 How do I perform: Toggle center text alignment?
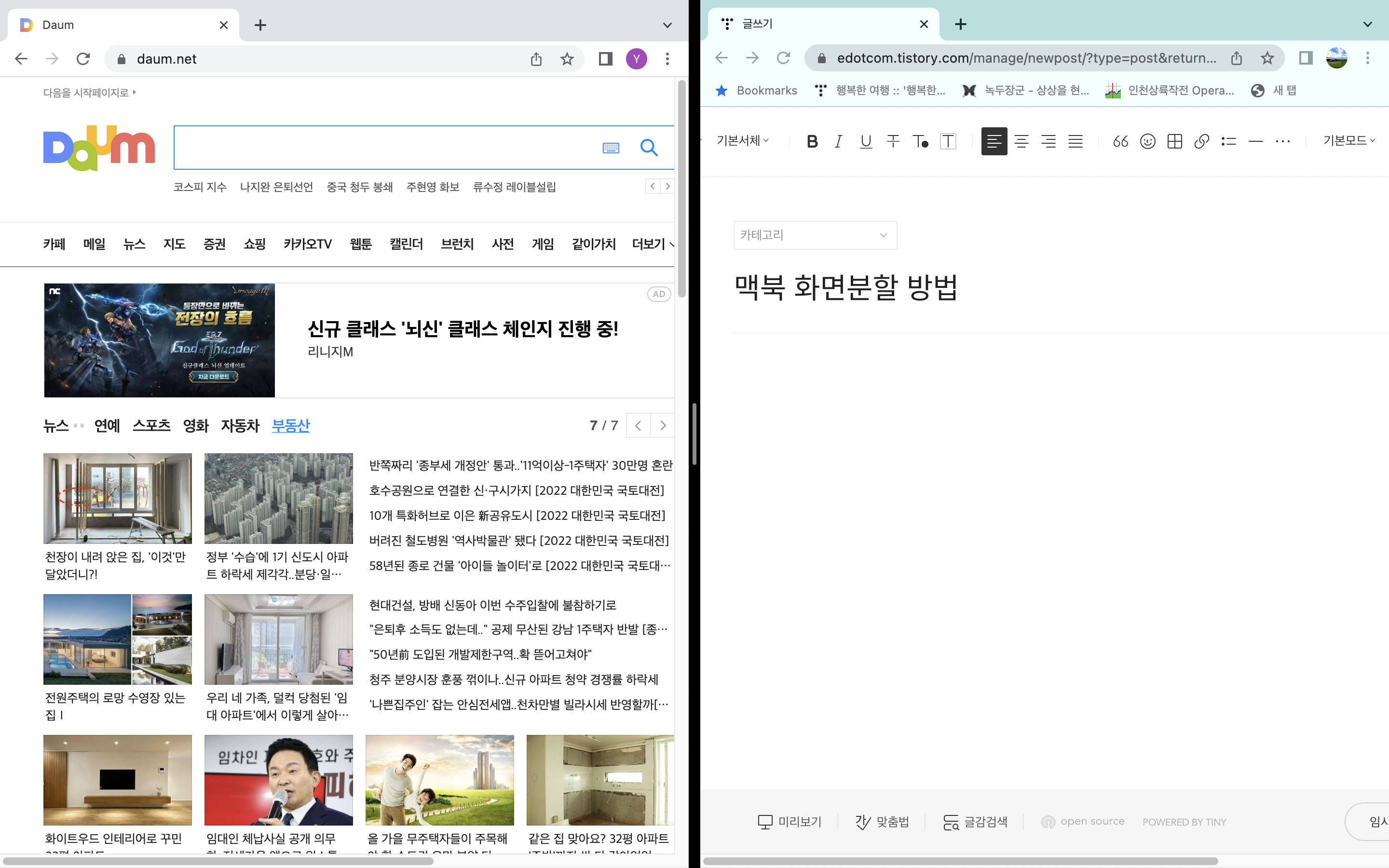pos(1022,141)
